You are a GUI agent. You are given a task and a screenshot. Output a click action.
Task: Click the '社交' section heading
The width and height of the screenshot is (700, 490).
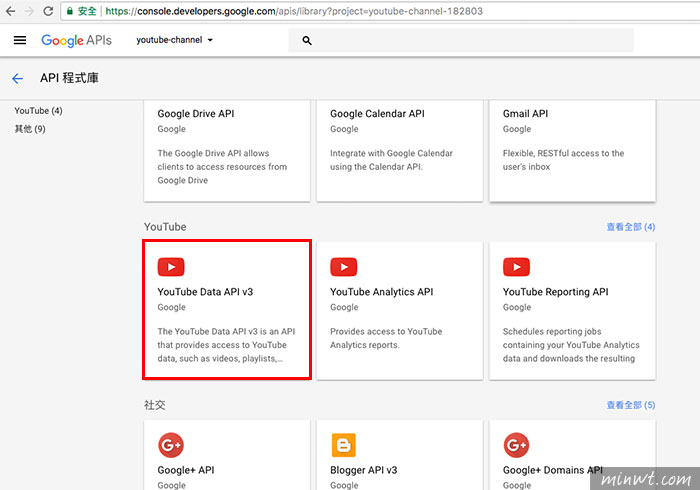tap(154, 405)
